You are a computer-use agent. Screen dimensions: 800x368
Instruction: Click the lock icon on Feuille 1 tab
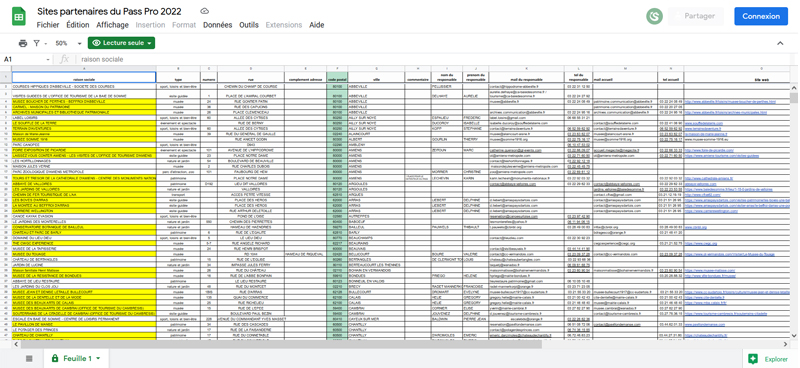tap(55, 358)
